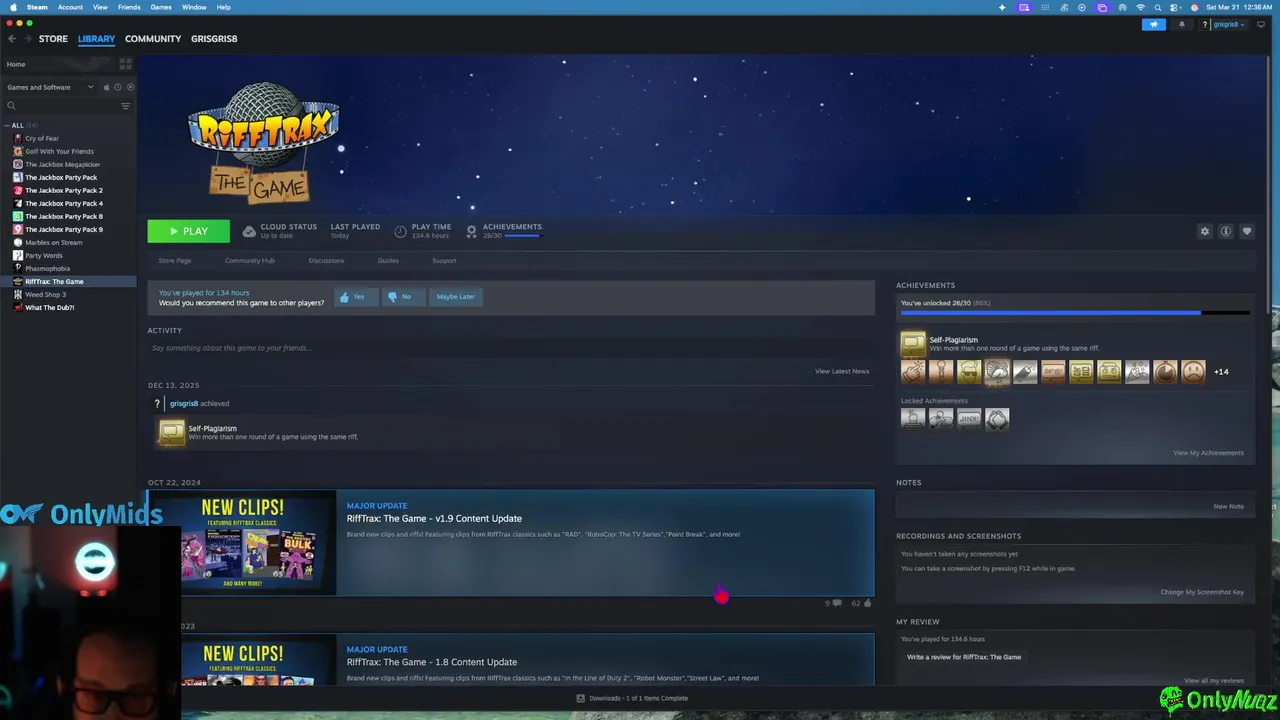Add game to favorites heart icon
This screenshot has height=720, width=1280.
pyautogui.click(x=1247, y=231)
